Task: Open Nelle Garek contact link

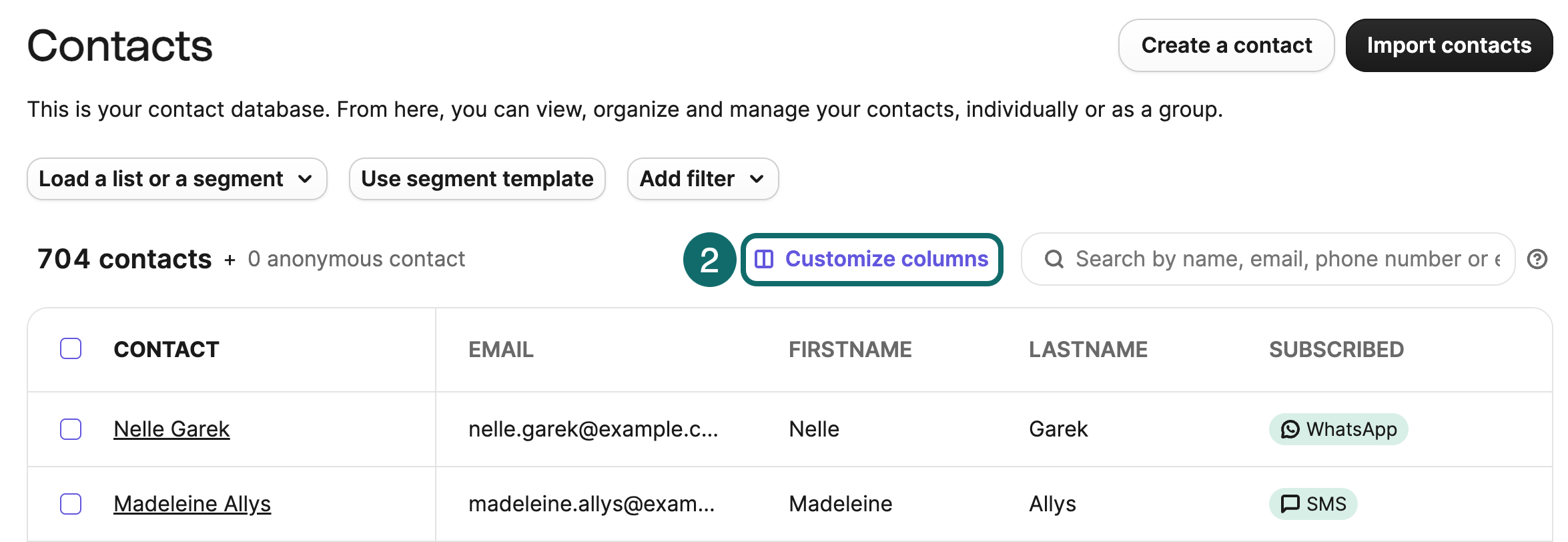Action: click(x=171, y=429)
